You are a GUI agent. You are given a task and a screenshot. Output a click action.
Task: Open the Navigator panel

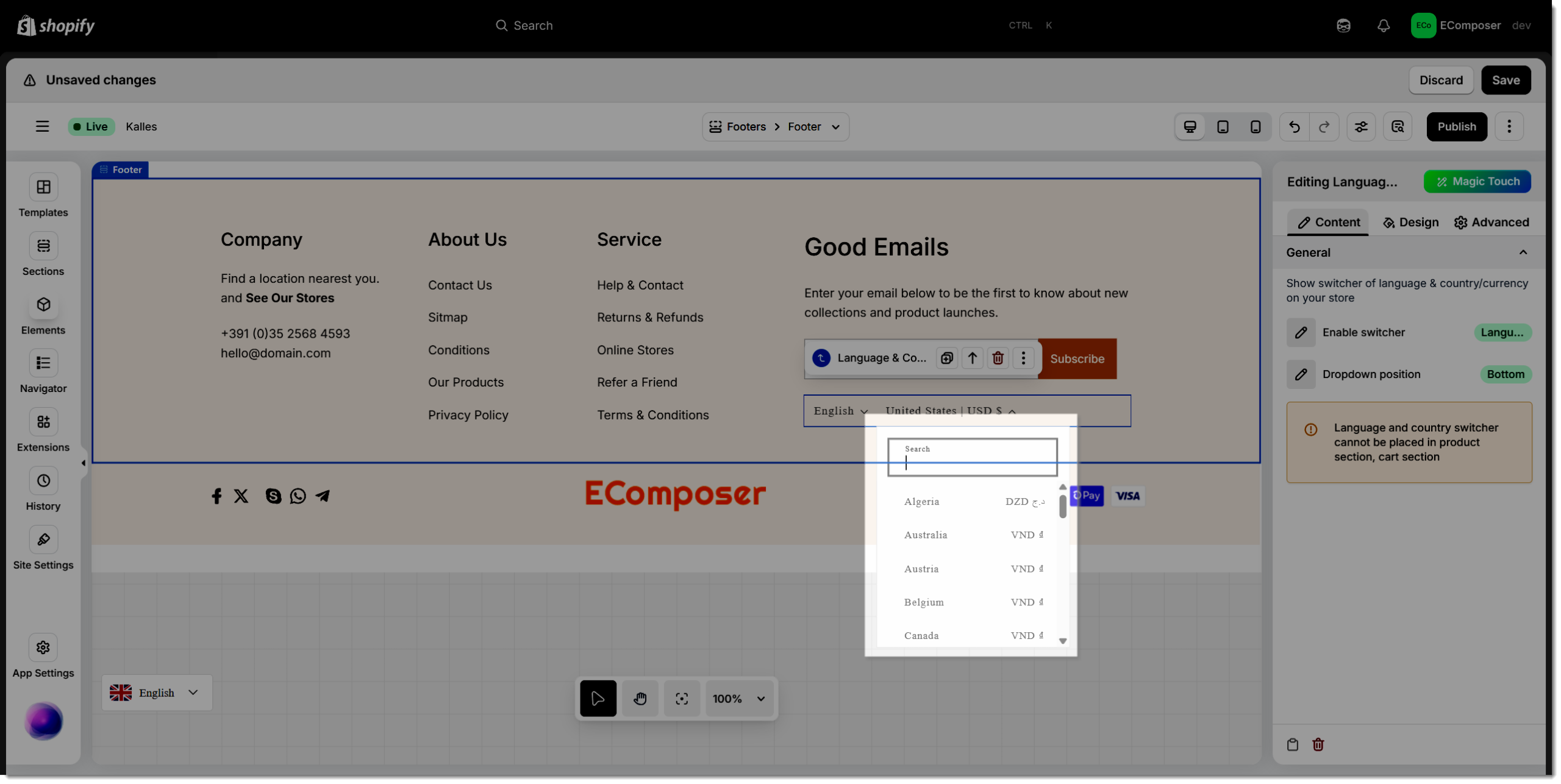pos(43,363)
